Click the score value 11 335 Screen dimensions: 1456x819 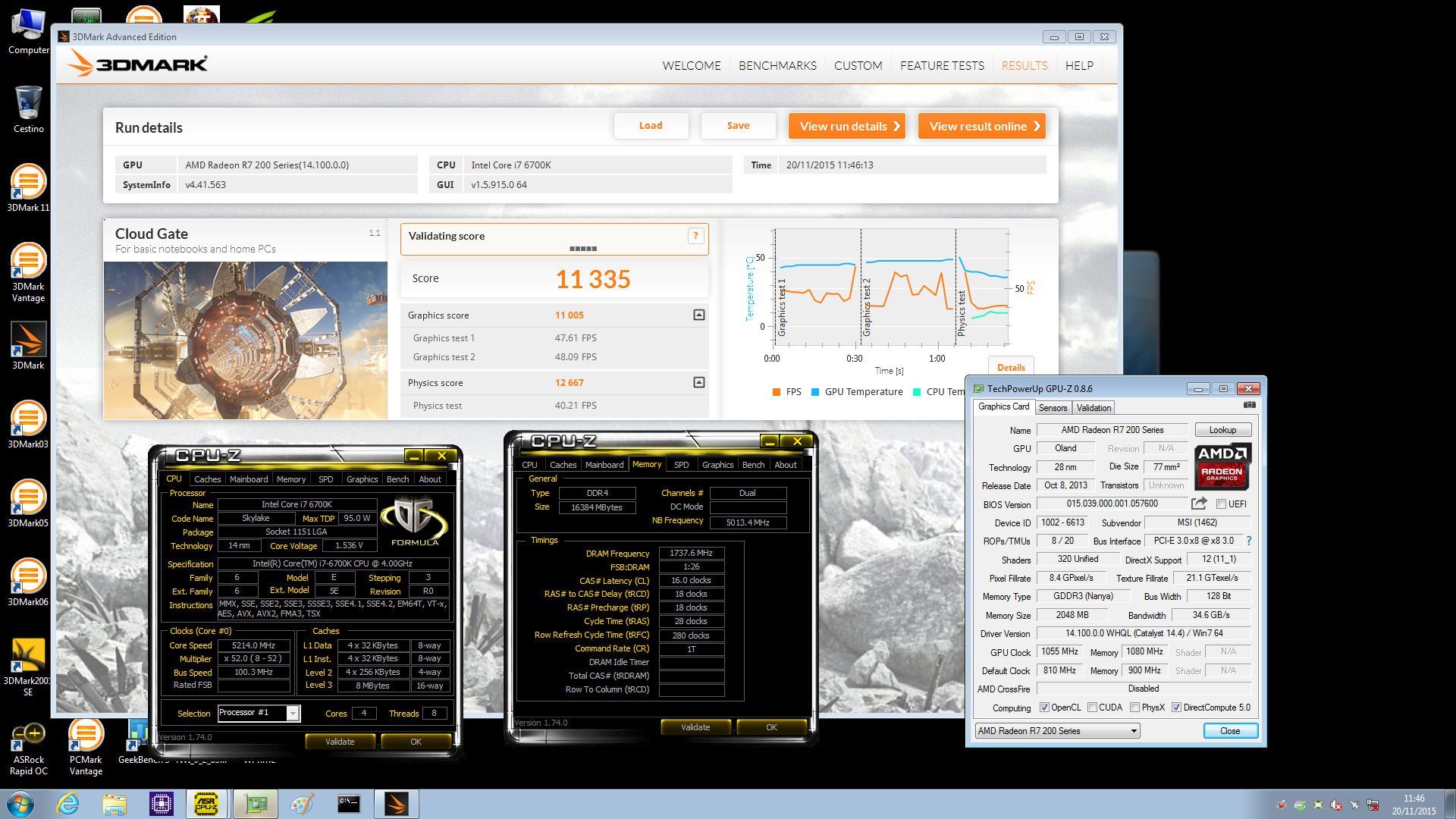(593, 279)
